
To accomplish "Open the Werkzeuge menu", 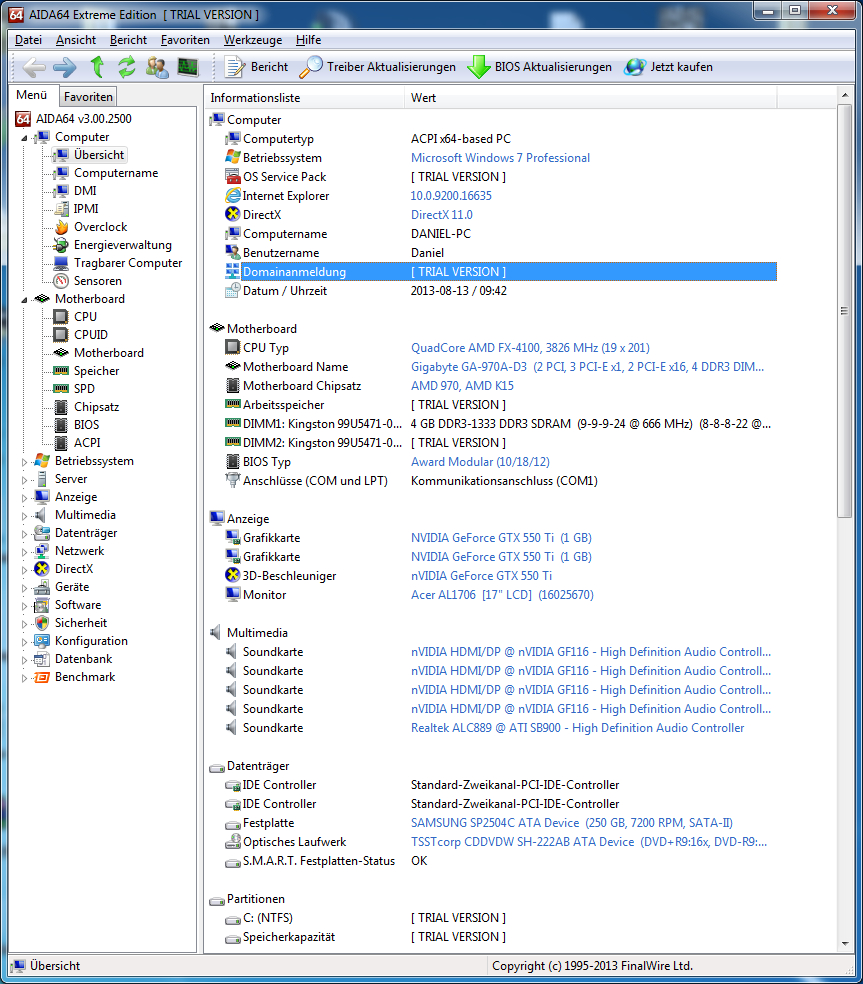I will pyautogui.click(x=253, y=40).
